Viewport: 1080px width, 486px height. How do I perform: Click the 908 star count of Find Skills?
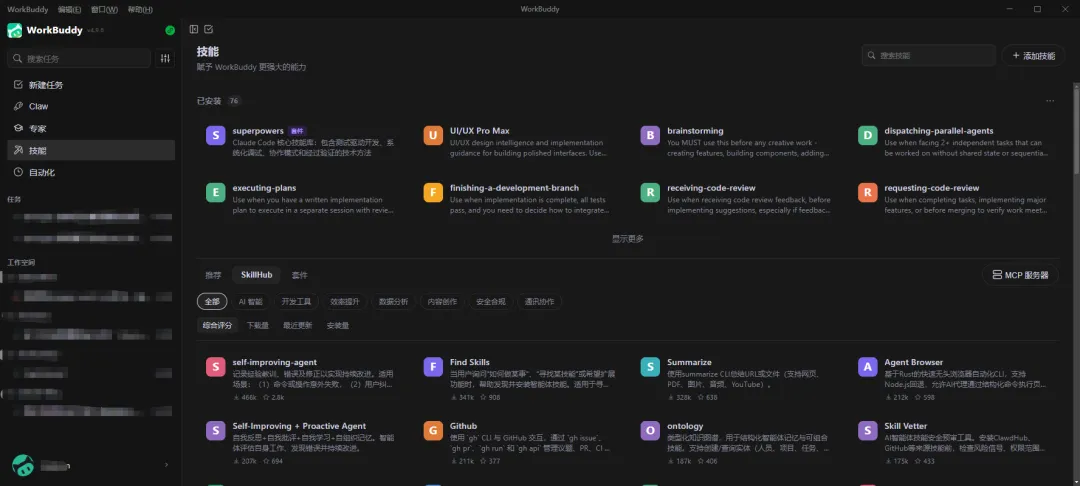point(489,397)
